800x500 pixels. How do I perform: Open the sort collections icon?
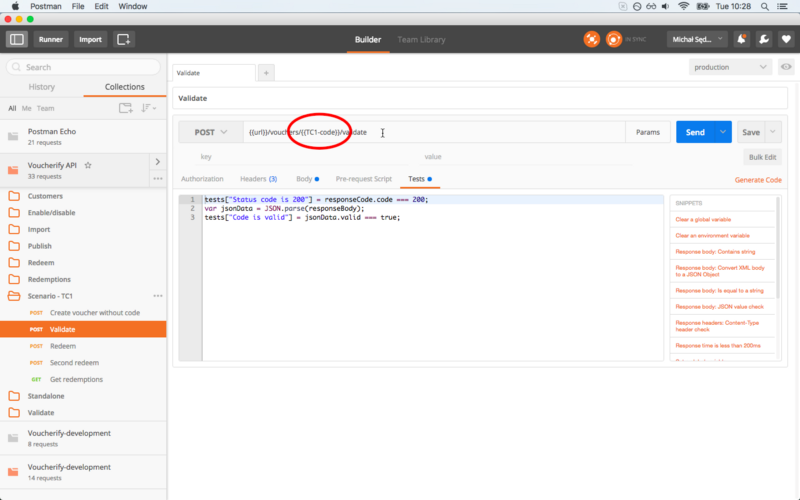coord(148,108)
